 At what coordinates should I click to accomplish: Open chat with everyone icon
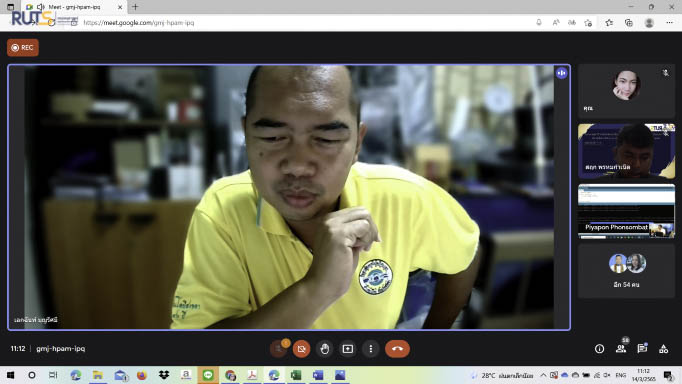pos(642,349)
